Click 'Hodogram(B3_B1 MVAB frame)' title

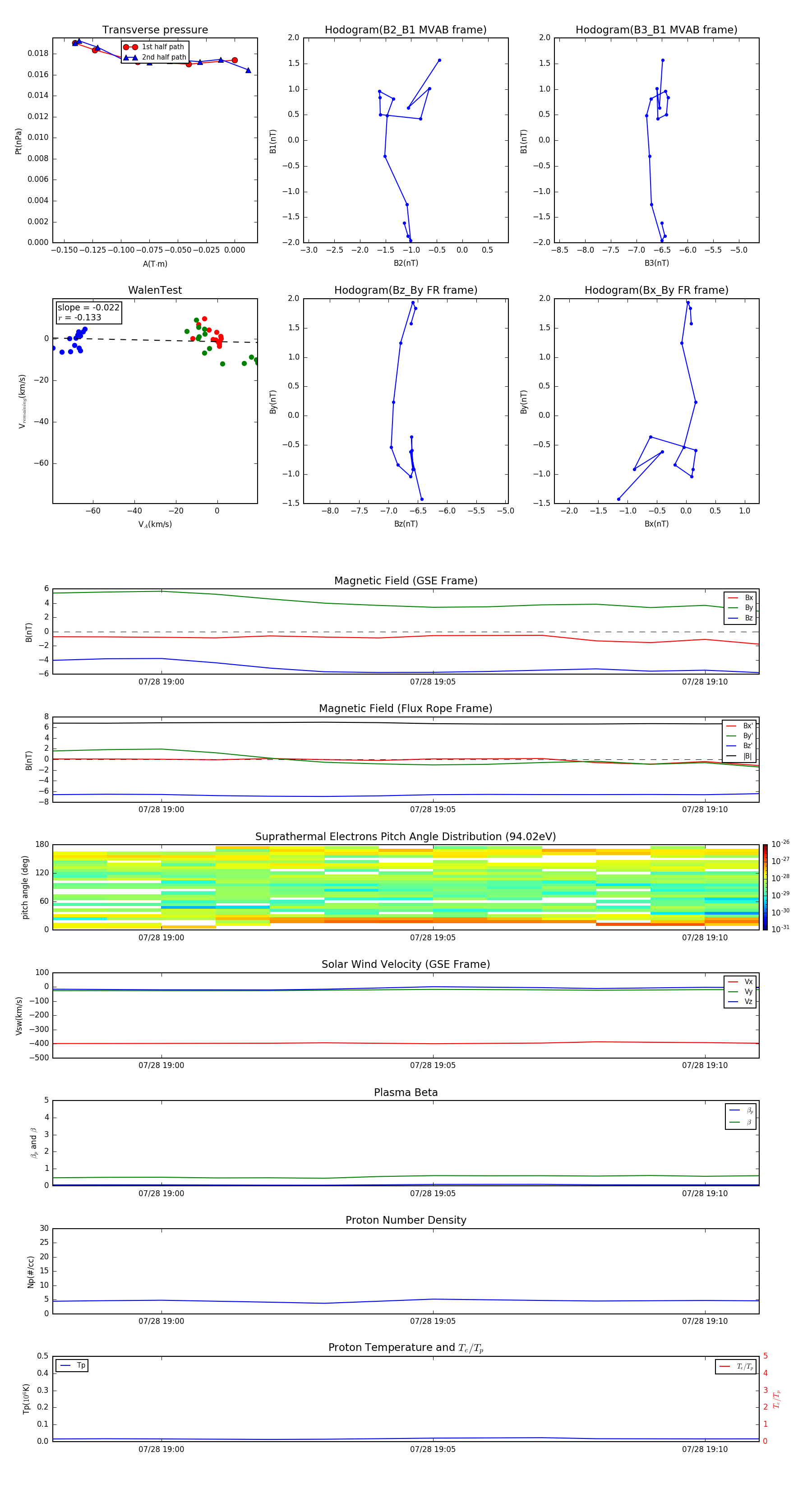coord(656,30)
